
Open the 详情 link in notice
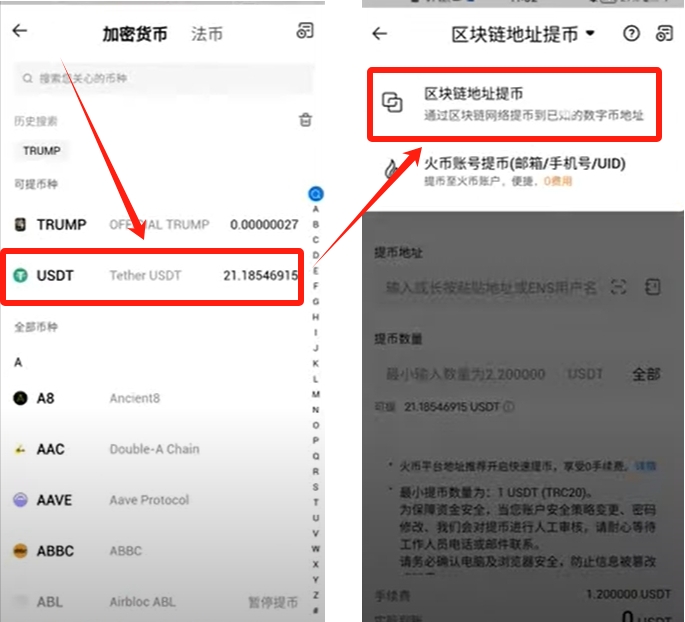[x=646, y=466]
